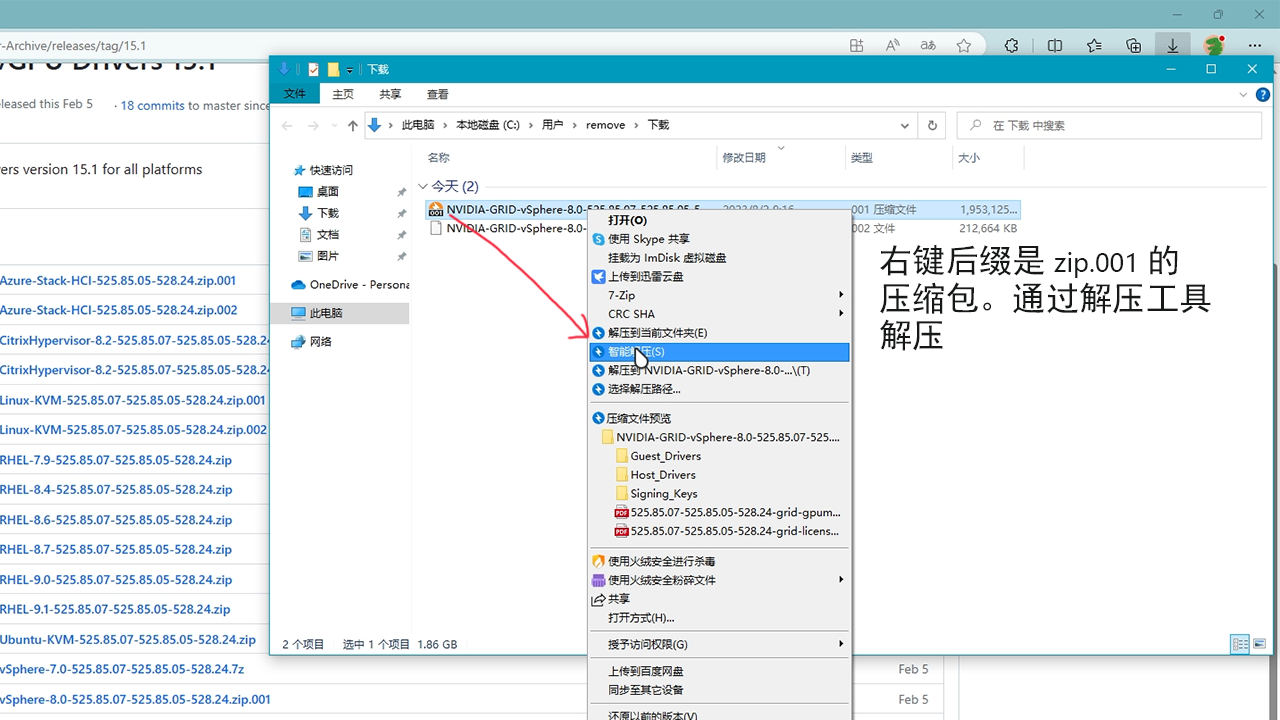Click the Properties quick access toolbar icon
Image resolution: width=1280 pixels, height=720 pixels.
314,69
